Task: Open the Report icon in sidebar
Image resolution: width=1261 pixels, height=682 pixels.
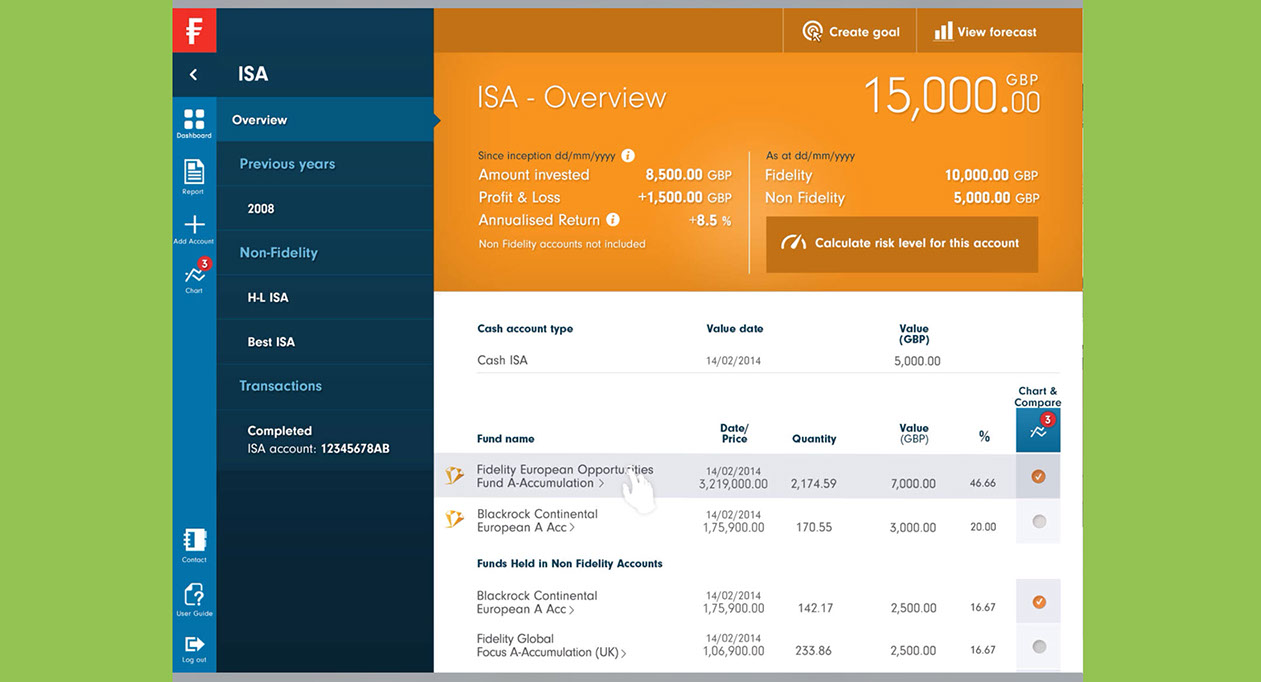Action: (194, 174)
